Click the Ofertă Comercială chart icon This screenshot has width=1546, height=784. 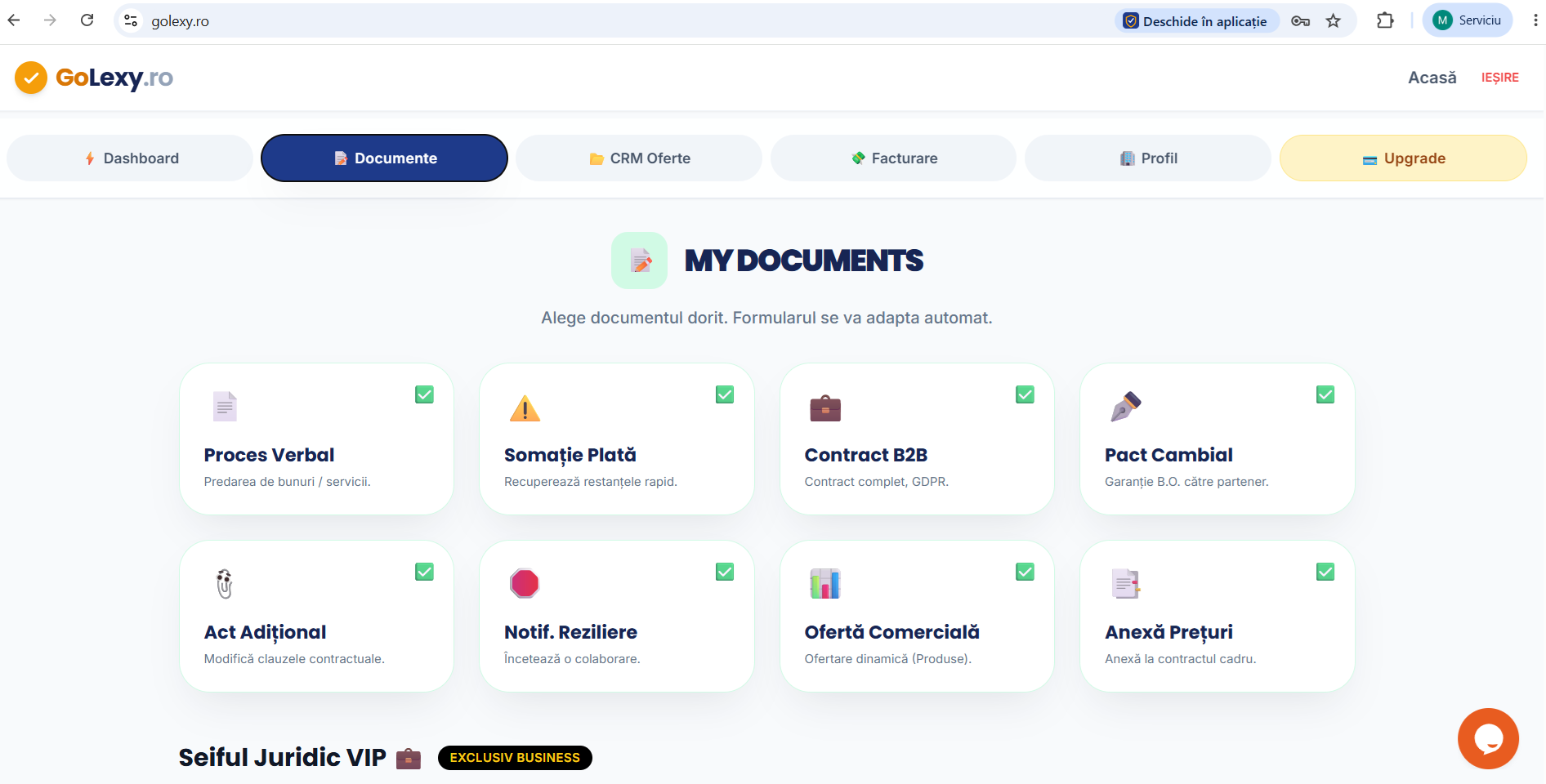825,583
